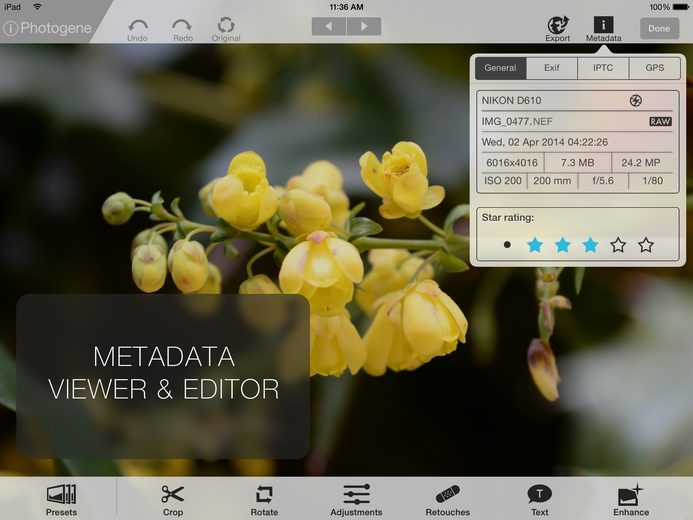Tap the Wi-Fi status icon
The image size is (693, 520).
[38, 7]
